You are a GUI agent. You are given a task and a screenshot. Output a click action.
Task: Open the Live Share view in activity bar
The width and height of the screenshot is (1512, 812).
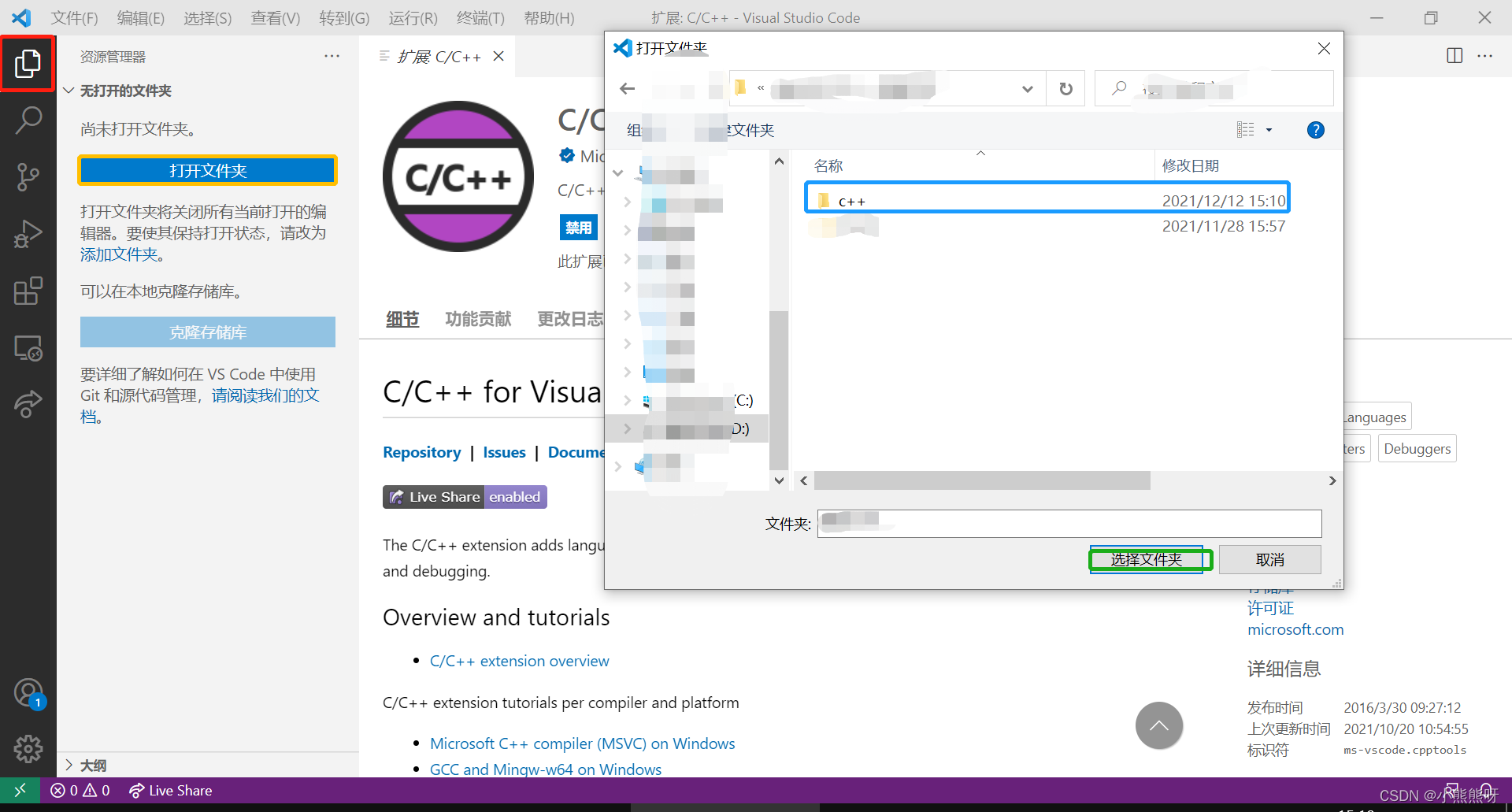tap(28, 403)
